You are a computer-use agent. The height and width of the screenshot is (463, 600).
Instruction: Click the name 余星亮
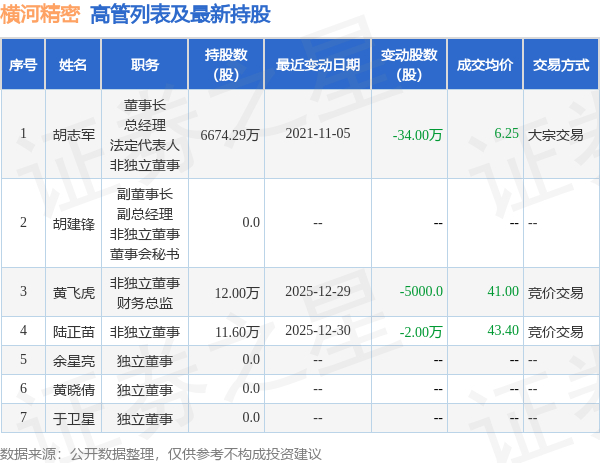click(73, 361)
